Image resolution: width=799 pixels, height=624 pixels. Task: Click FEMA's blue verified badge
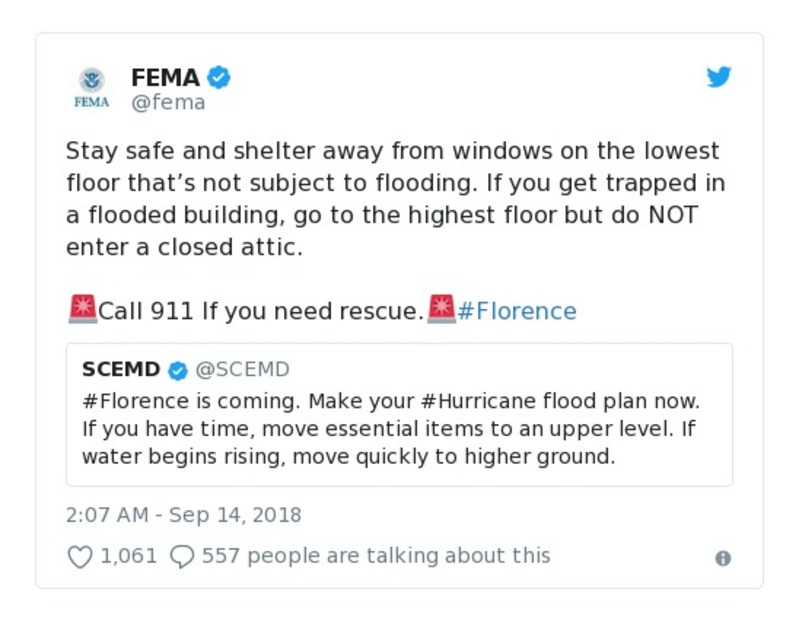point(219,77)
